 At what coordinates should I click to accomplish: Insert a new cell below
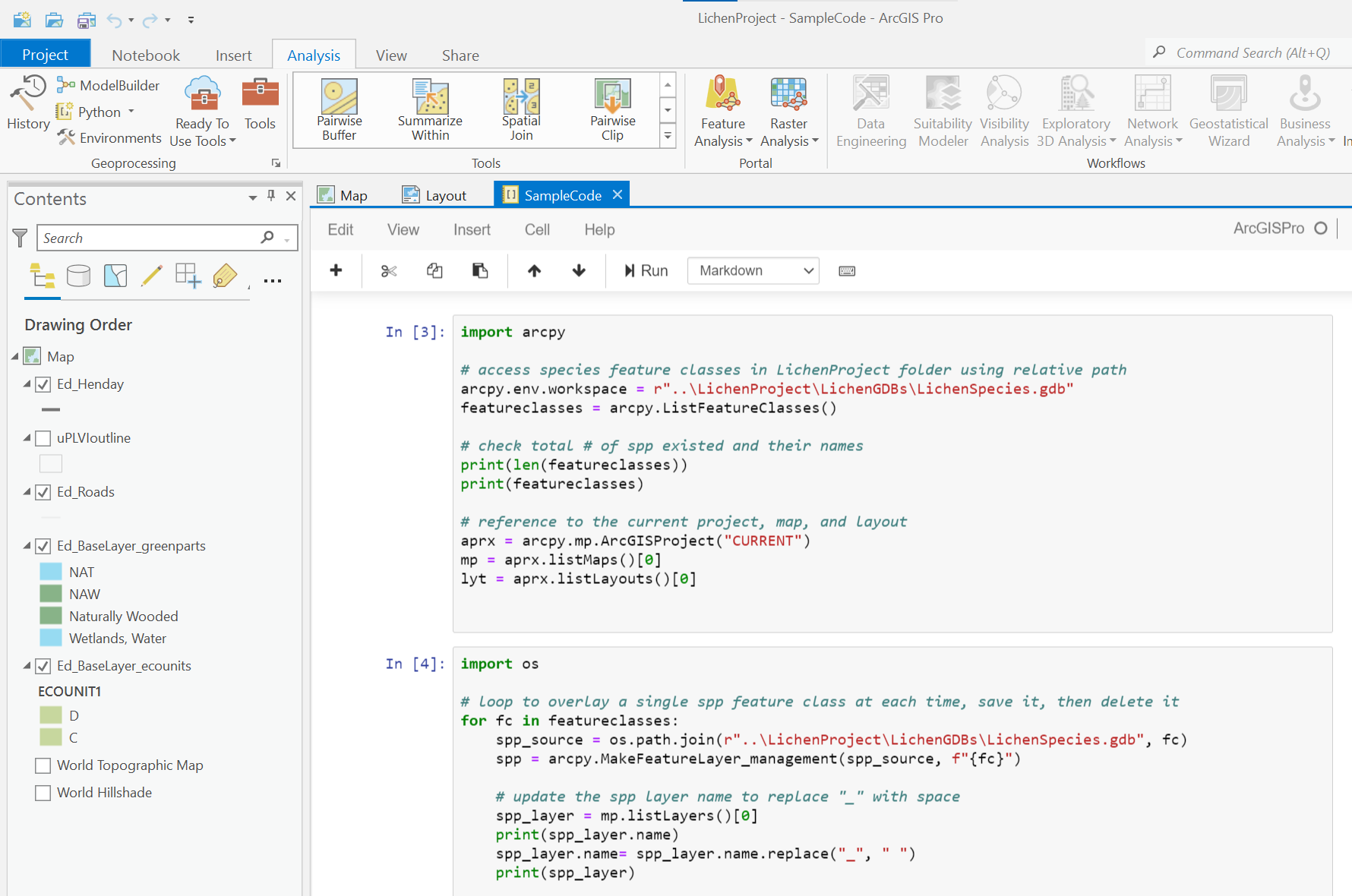point(336,270)
